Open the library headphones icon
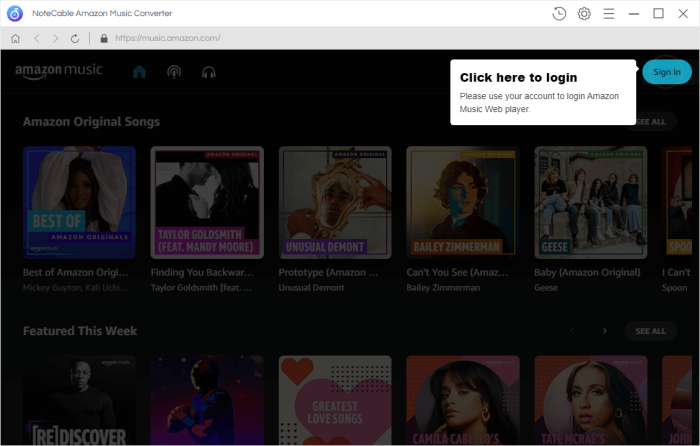700x446 pixels. pyautogui.click(x=208, y=72)
